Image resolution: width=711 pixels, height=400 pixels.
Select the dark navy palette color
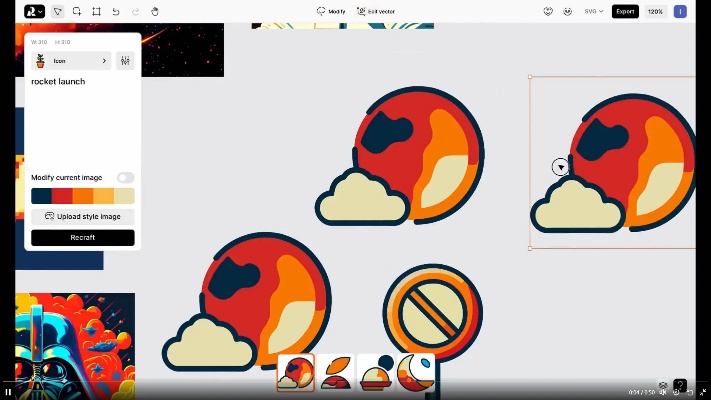click(41, 196)
